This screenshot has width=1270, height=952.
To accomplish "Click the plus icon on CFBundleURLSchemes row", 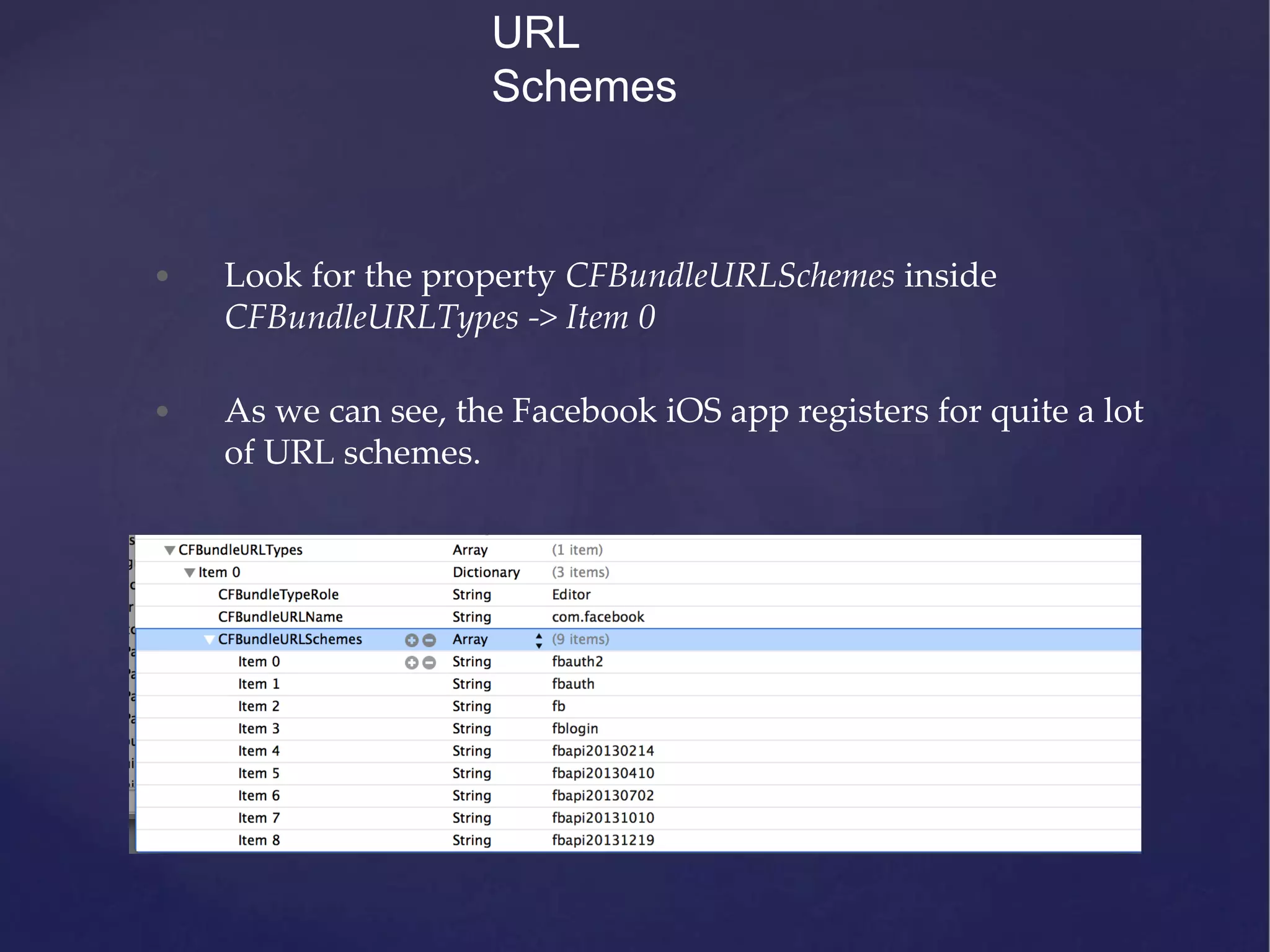I will point(411,640).
